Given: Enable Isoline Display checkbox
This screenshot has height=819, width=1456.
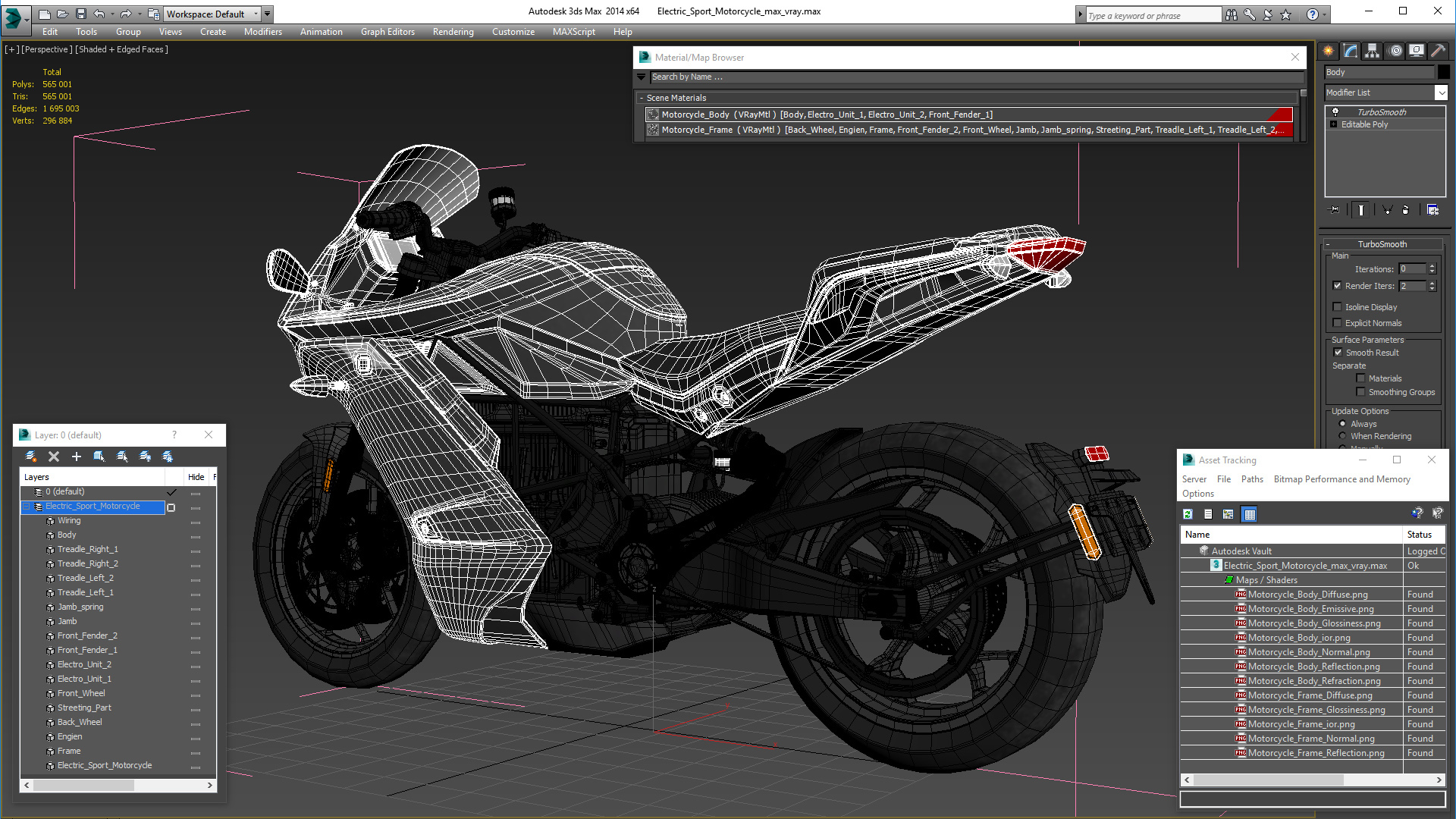Looking at the screenshot, I should point(1338,307).
